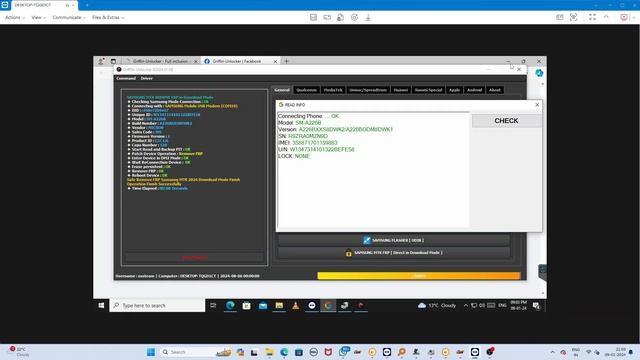640x360 pixels.
Task: Click the local weather widget at bottom-left
Action: point(18,352)
